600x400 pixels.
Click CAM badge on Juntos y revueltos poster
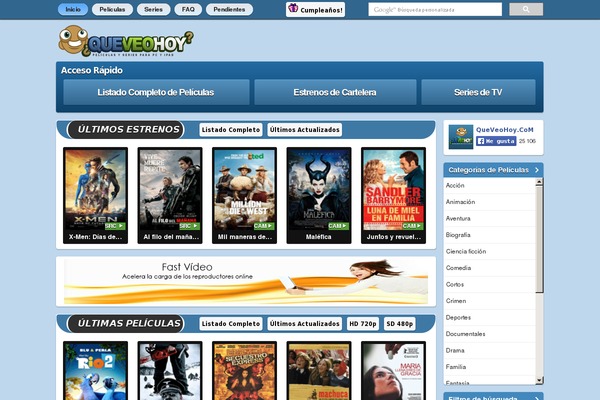[412, 226]
